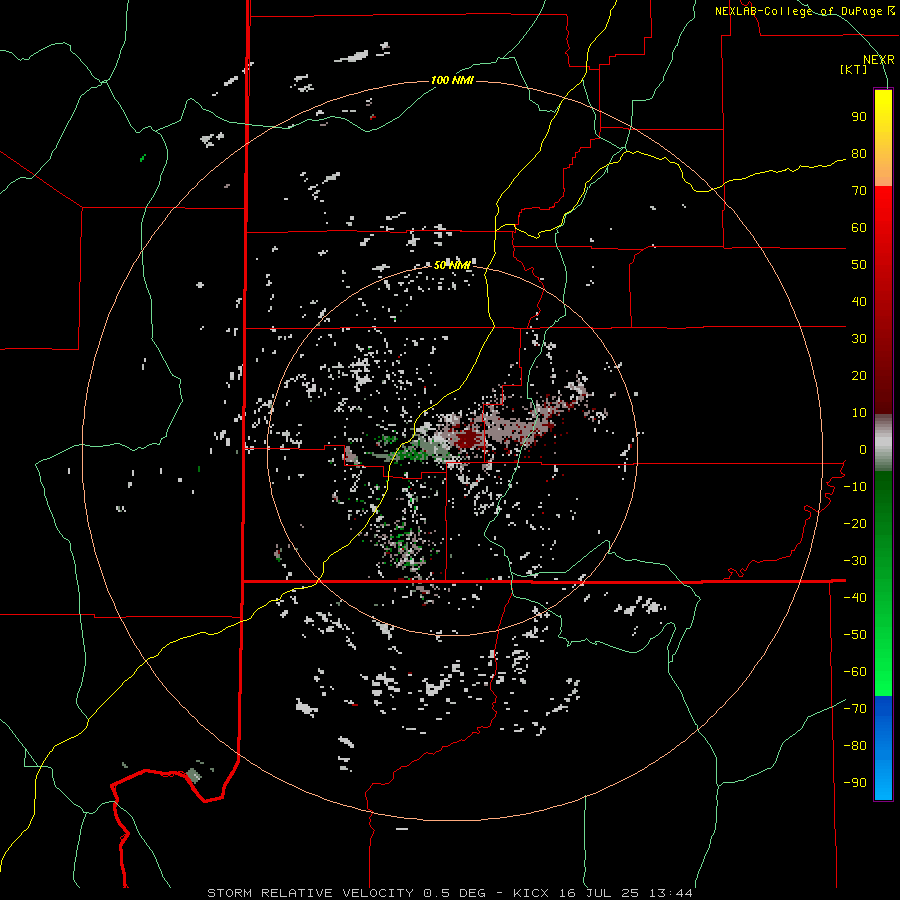This screenshot has width=900, height=900.
Task: Pick the -50 velocity scale label
Action: tap(855, 635)
